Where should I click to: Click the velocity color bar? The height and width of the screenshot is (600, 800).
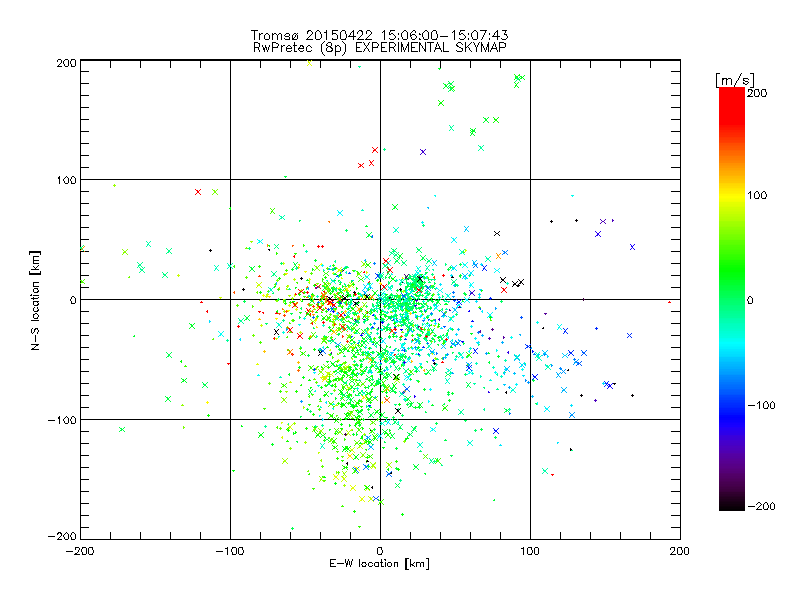732,299
